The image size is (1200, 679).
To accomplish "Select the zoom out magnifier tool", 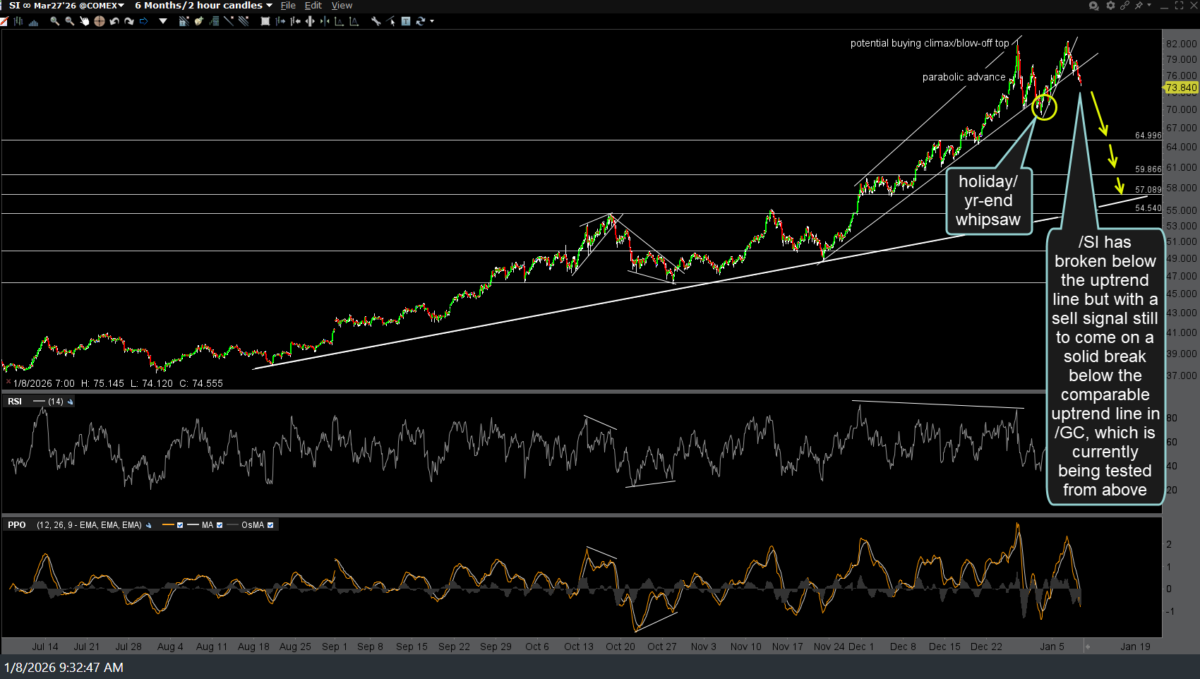I will click(69, 20).
